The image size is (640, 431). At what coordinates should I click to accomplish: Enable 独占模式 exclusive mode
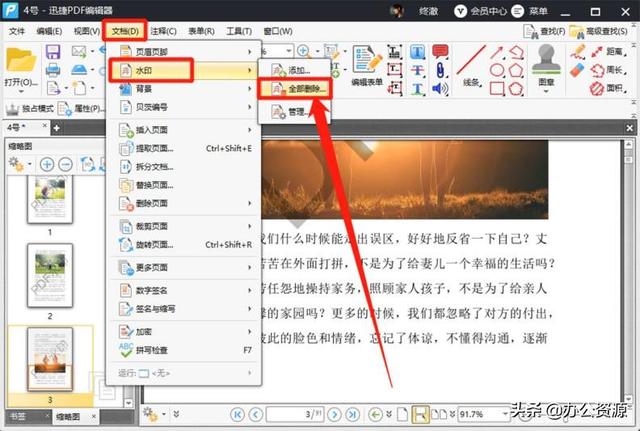click(29, 109)
